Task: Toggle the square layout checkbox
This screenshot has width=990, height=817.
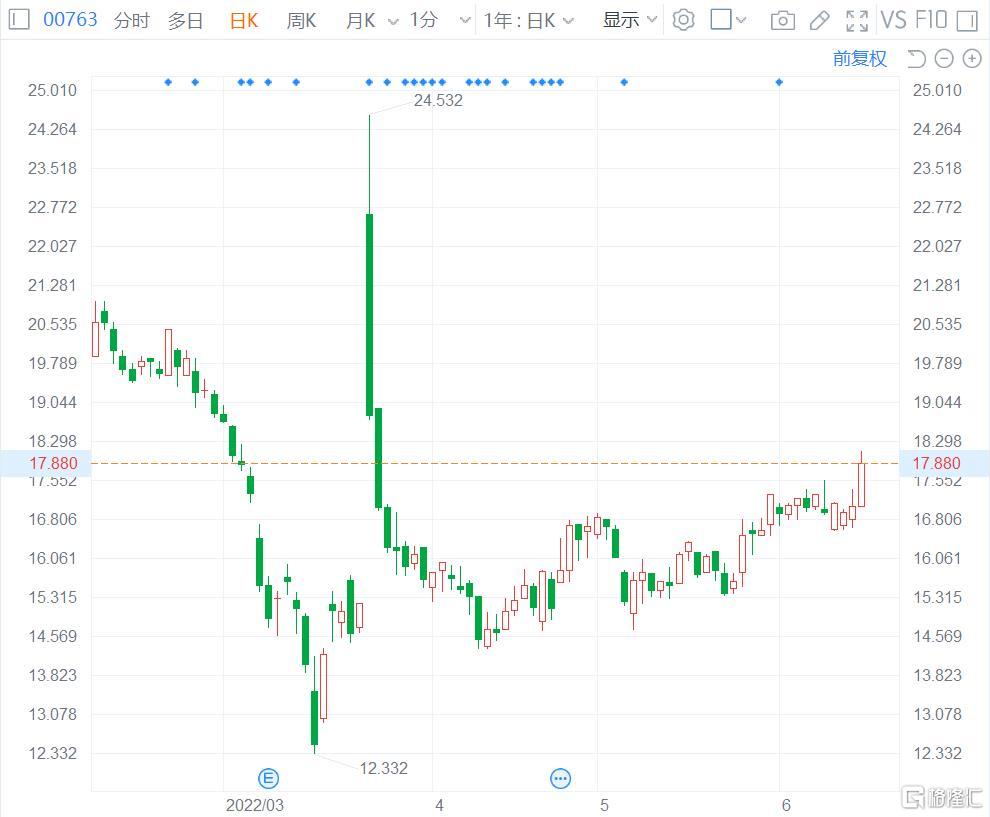Action: [x=721, y=20]
